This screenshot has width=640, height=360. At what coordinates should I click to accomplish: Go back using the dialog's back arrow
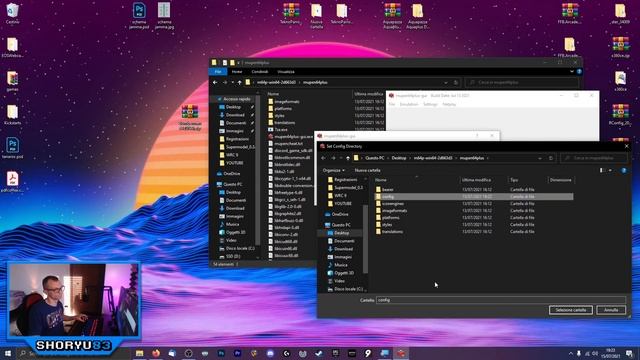323,158
